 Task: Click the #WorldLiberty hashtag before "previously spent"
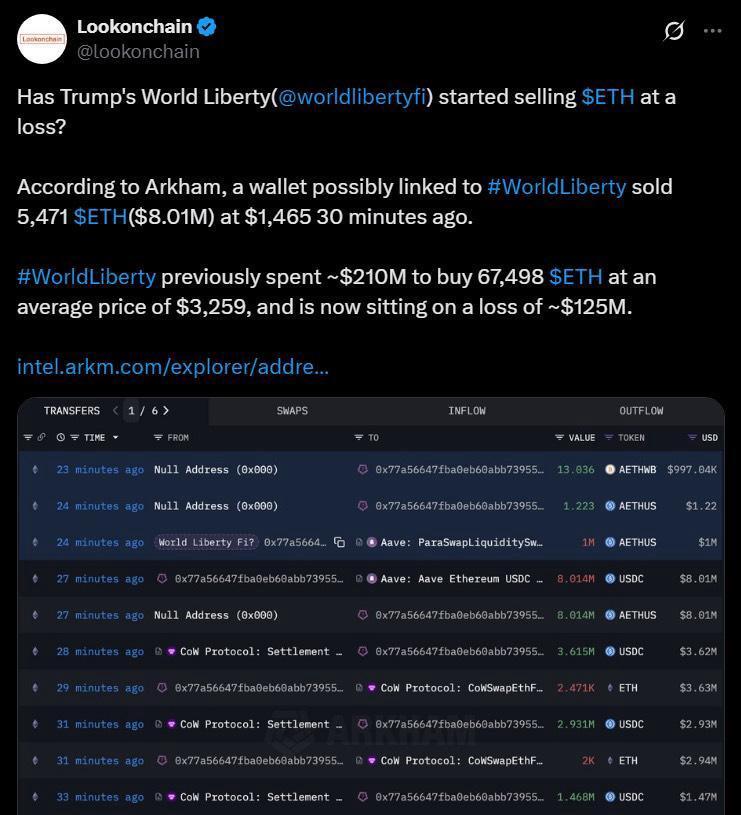coord(86,276)
